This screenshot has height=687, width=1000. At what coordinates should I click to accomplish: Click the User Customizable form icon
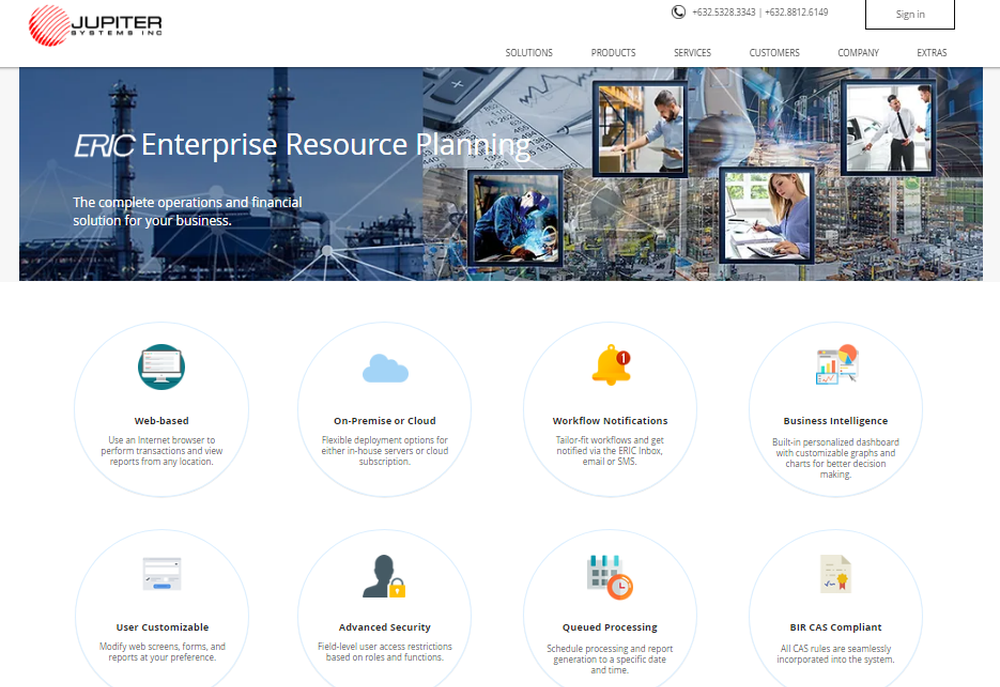[x=162, y=573]
